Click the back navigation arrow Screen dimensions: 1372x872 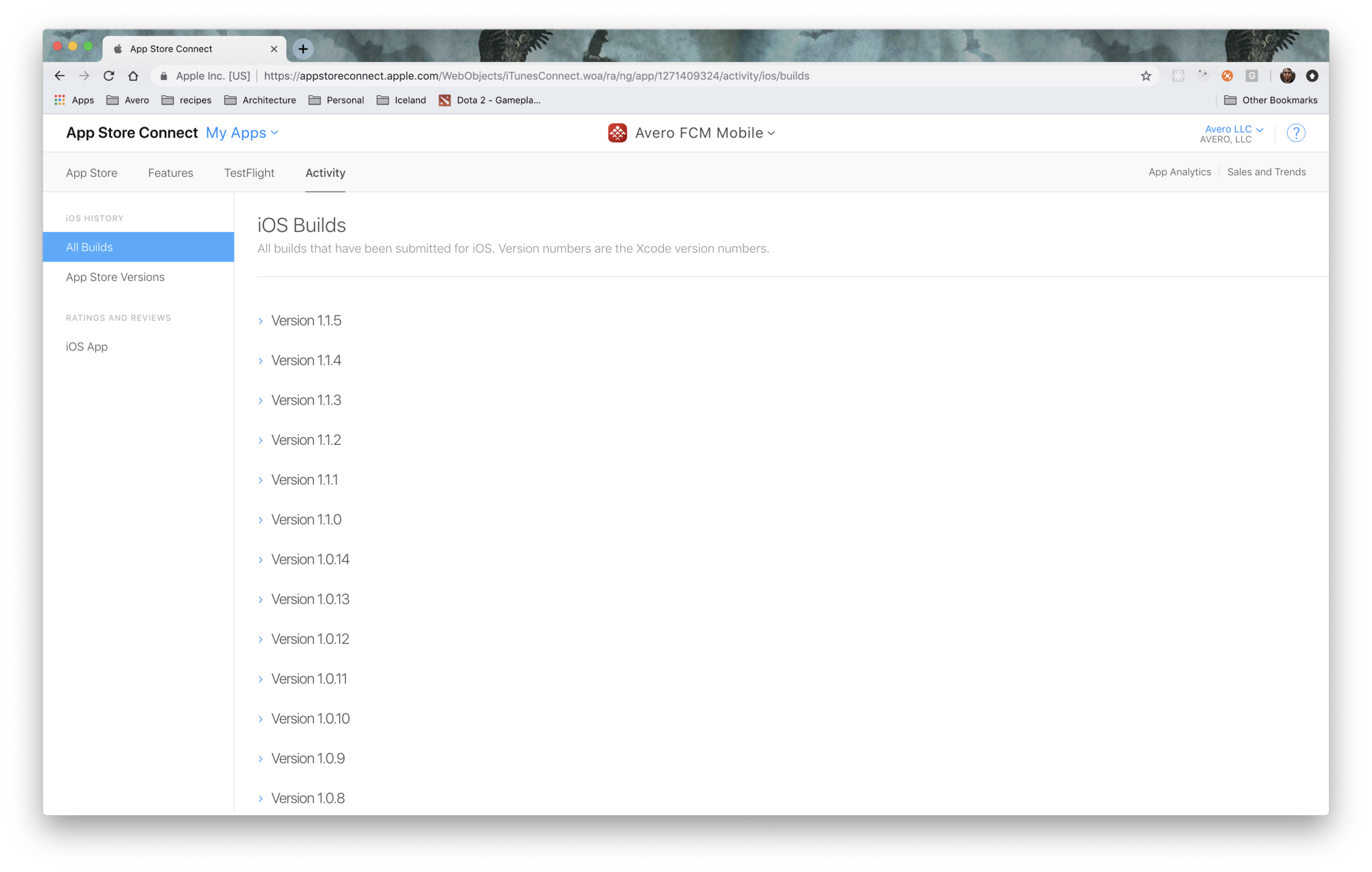click(x=59, y=76)
